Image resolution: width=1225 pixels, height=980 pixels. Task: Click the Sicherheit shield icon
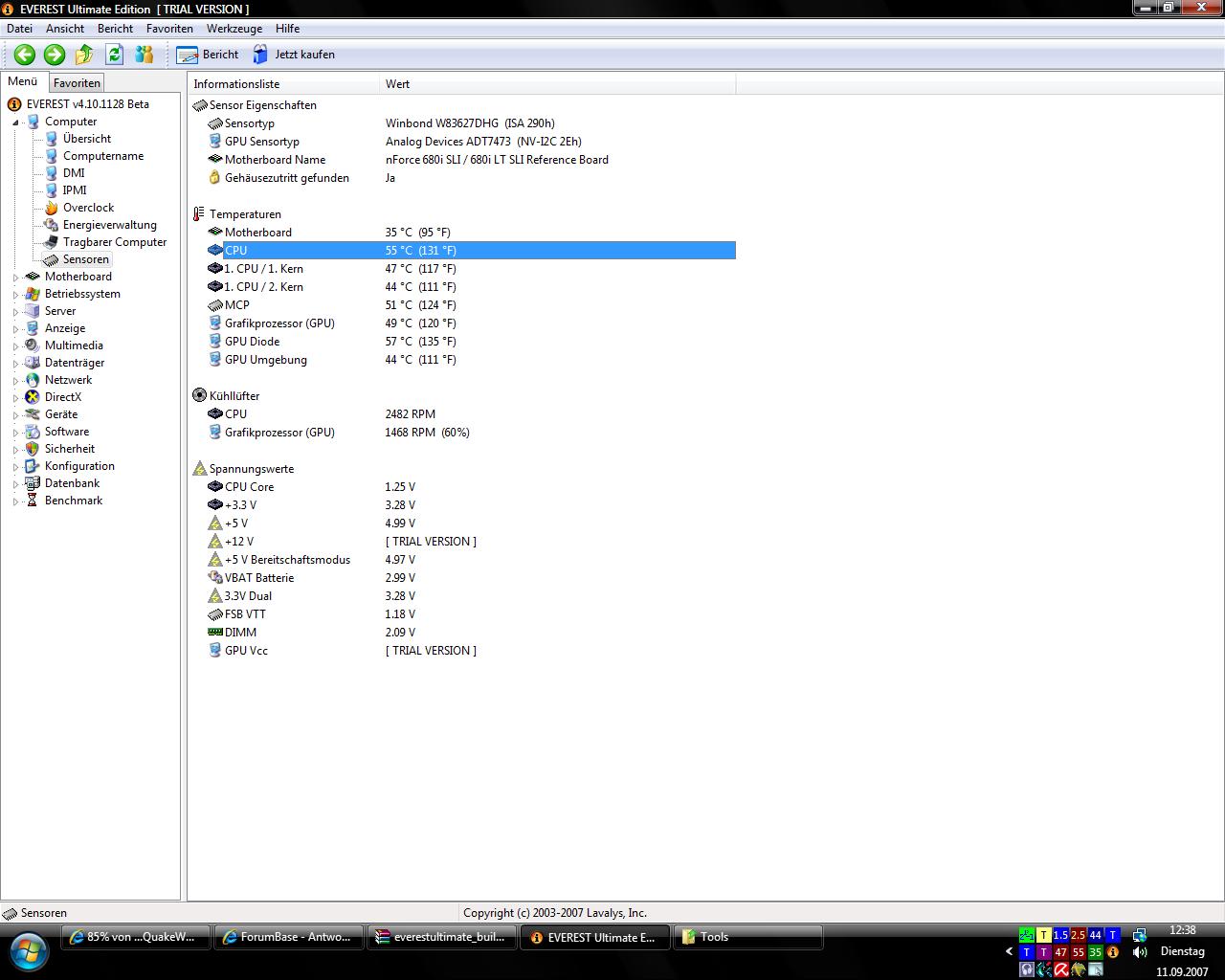tap(33, 449)
